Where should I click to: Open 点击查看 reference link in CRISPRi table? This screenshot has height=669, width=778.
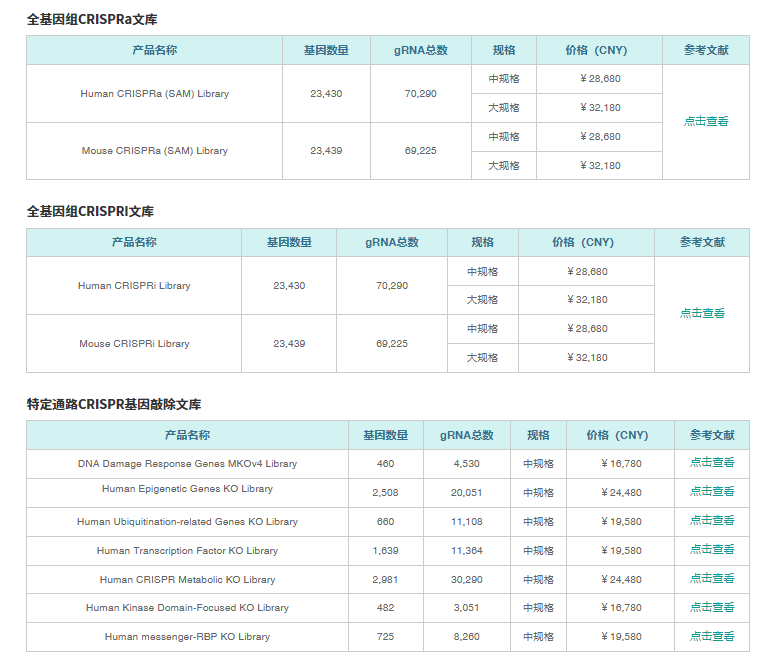pos(702,313)
